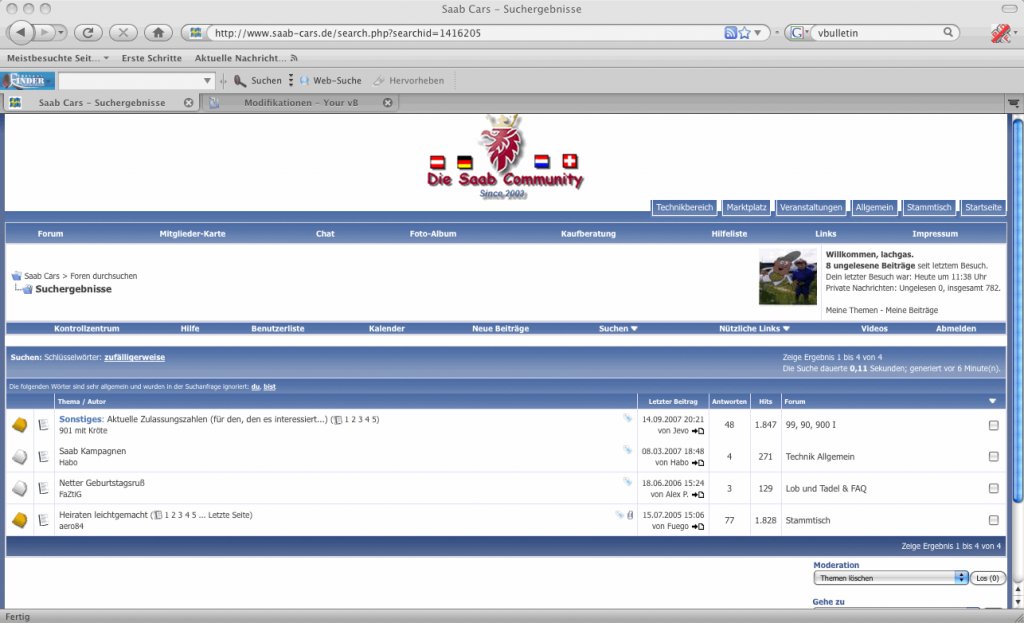
Task: Tick the checkbox for the Technik Allgemein row
Action: pos(993,456)
